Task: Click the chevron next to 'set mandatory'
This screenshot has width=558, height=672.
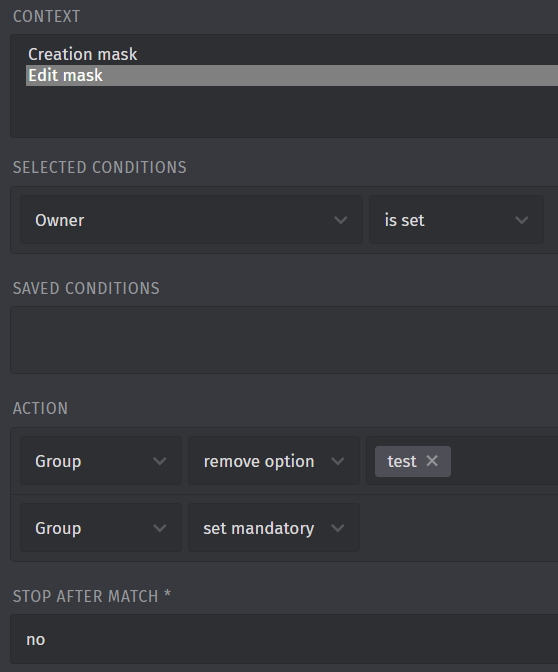Action: [x=338, y=528]
